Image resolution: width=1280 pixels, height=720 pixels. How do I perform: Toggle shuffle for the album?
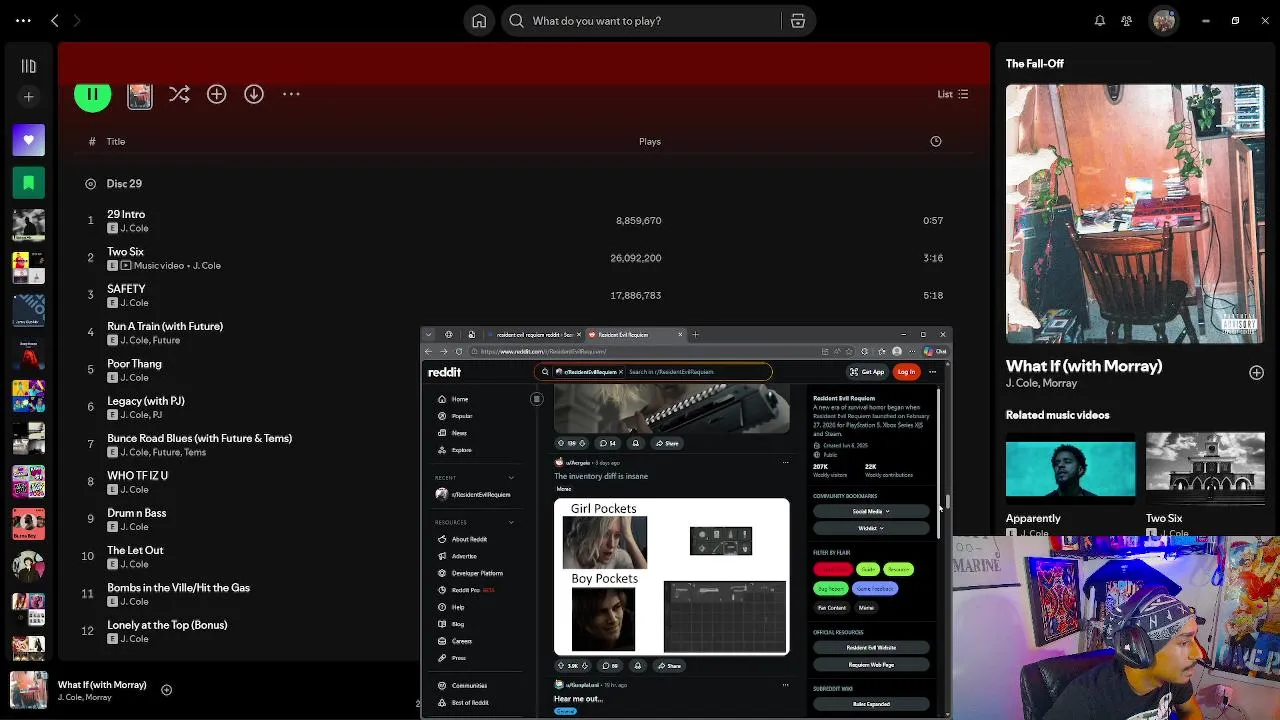coord(179,94)
